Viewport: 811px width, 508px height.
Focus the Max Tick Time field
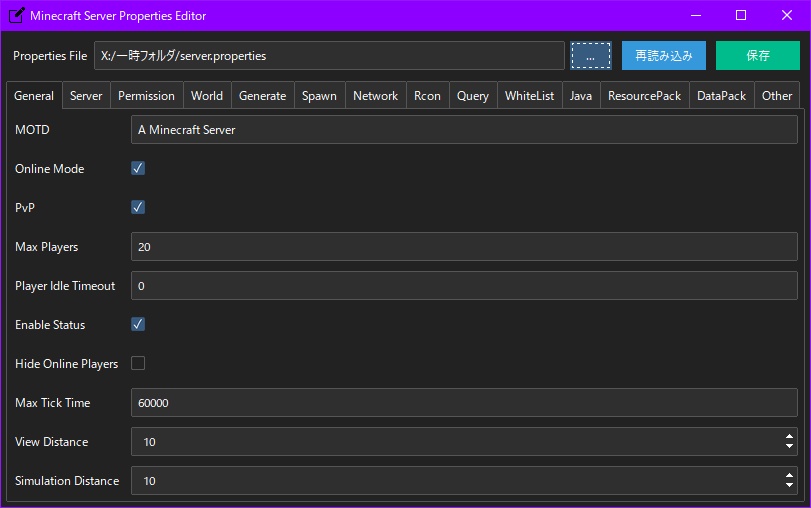pos(464,402)
